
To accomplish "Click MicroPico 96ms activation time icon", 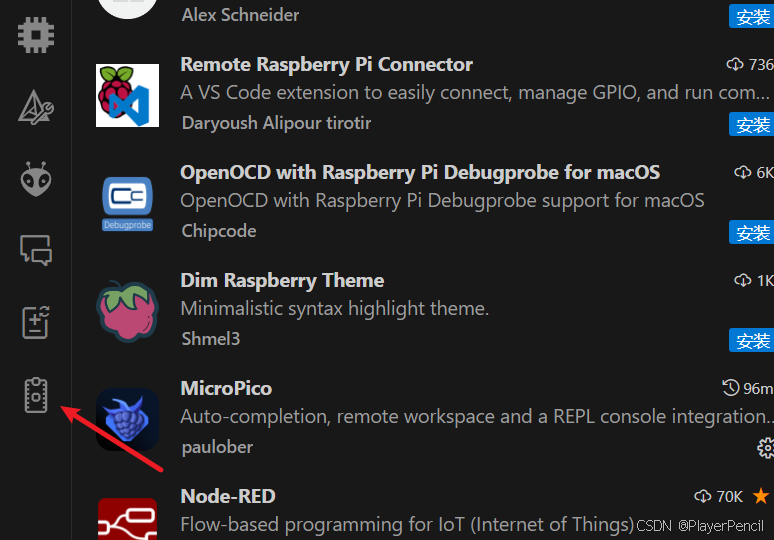I will (x=731, y=388).
